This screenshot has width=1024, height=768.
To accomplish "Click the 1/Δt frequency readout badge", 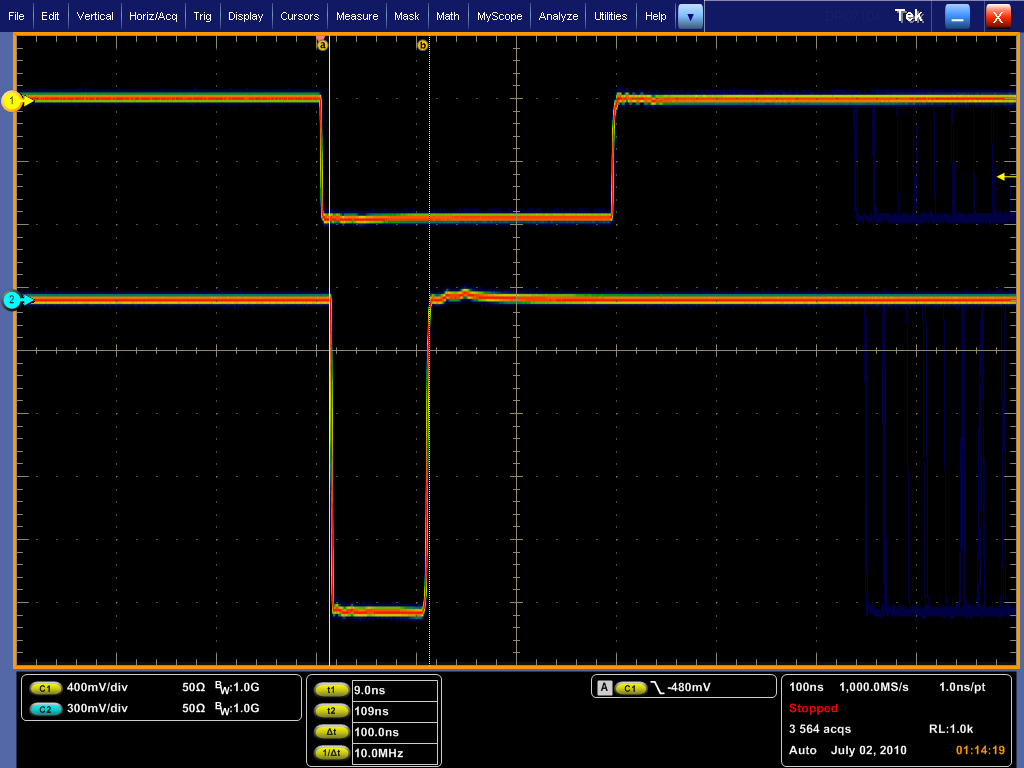I will pyautogui.click(x=331, y=753).
